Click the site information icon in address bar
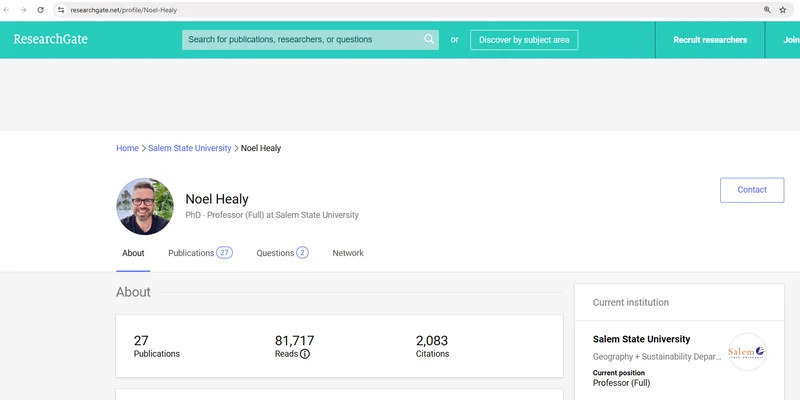800x400 pixels. click(x=61, y=9)
